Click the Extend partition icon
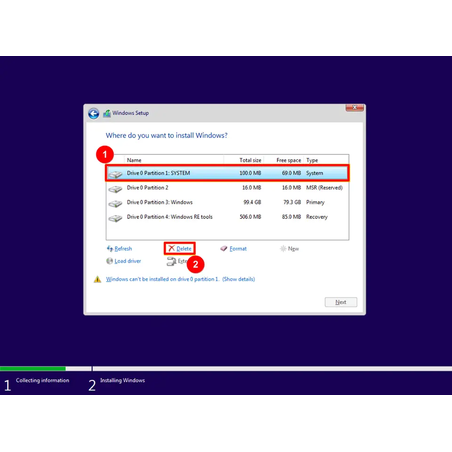The height and width of the screenshot is (452, 452). (x=171, y=261)
